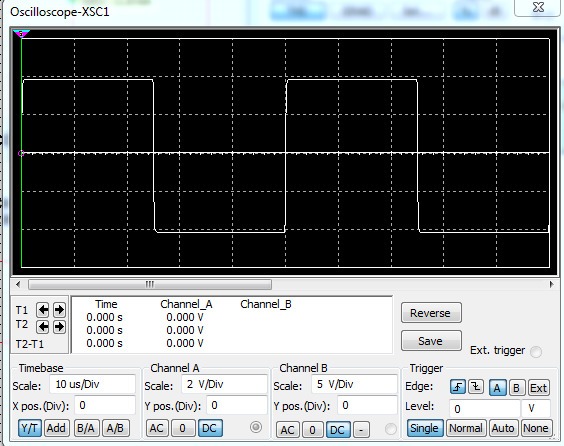Select Y/T display mode
The width and height of the screenshot is (564, 446).
(x=29, y=428)
